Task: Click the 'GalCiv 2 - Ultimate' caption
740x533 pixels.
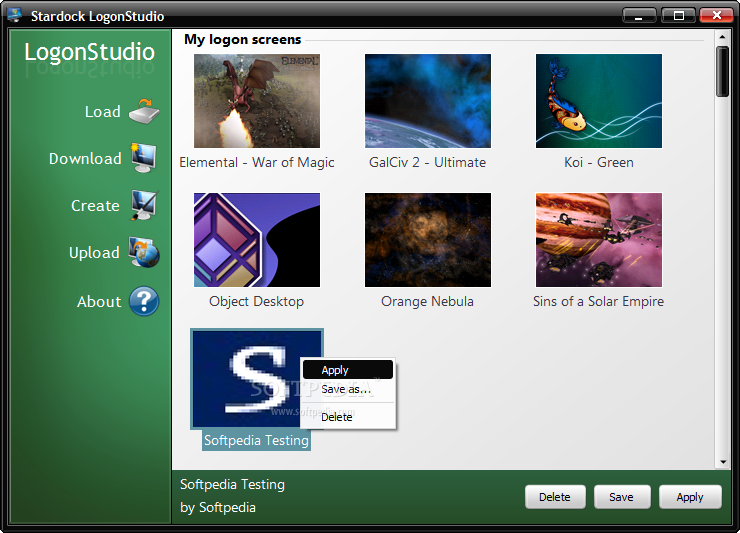Action: coord(428,162)
